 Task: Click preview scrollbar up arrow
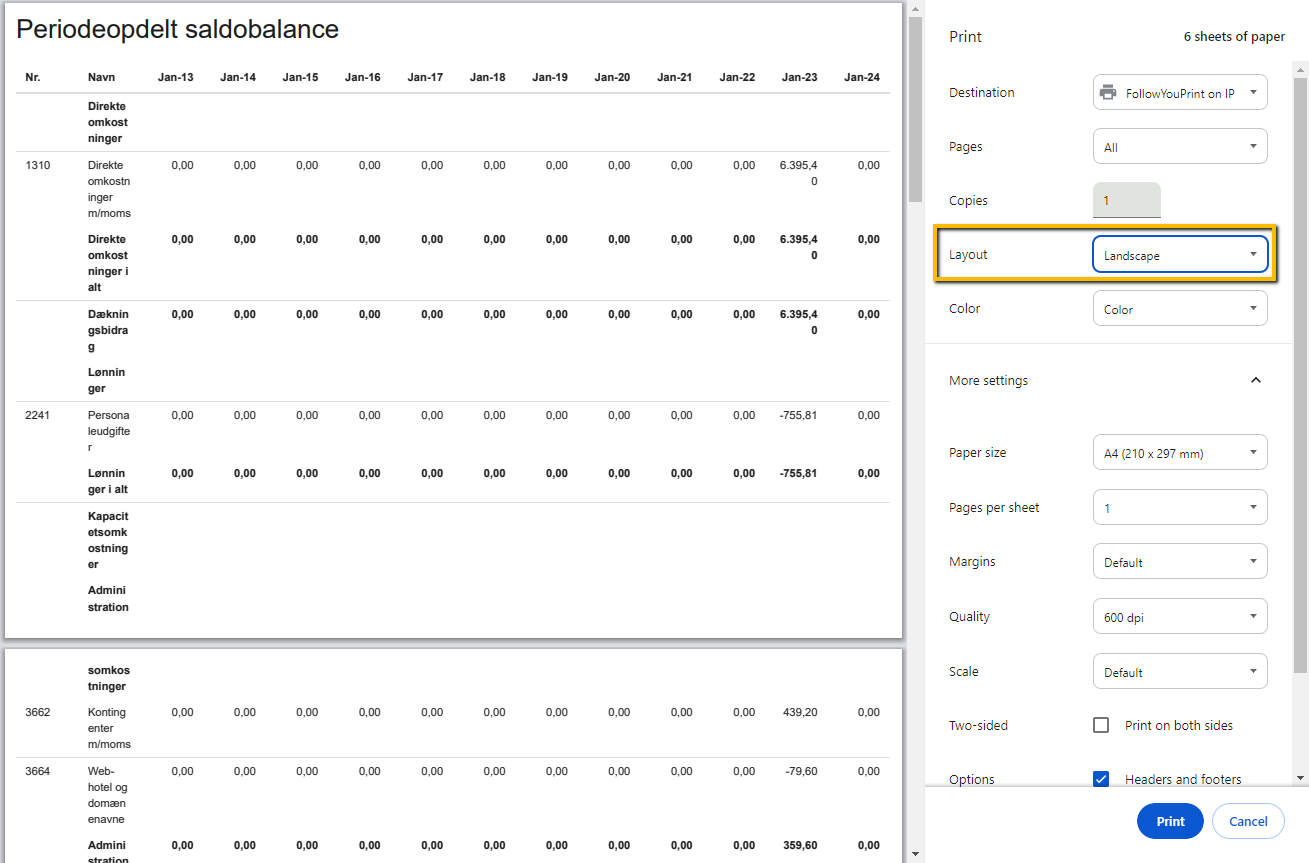point(914,9)
